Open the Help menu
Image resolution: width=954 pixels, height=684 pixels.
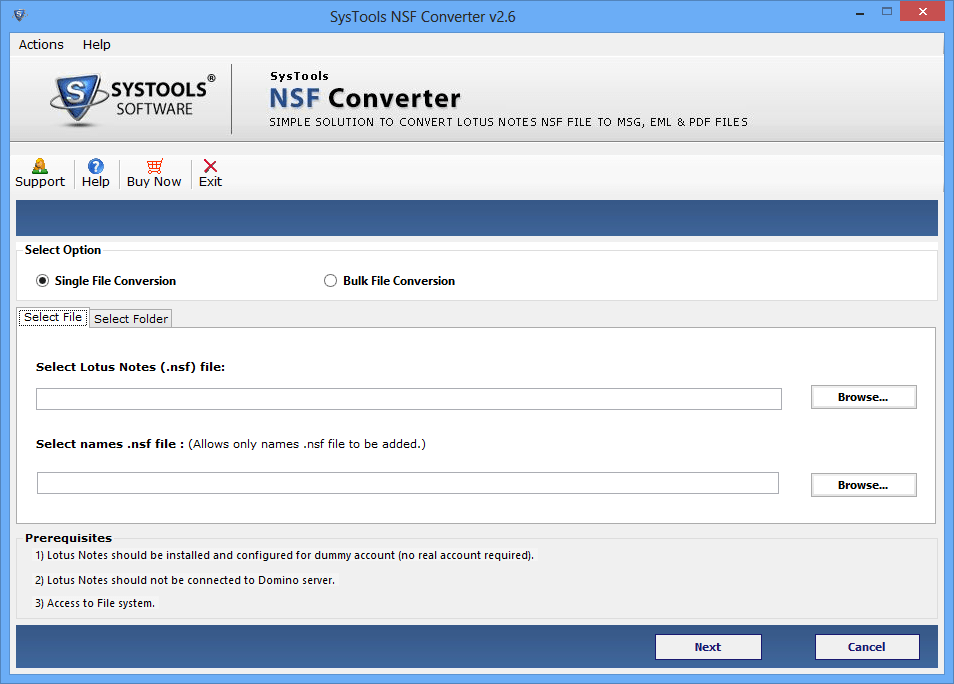coord(96,44)
